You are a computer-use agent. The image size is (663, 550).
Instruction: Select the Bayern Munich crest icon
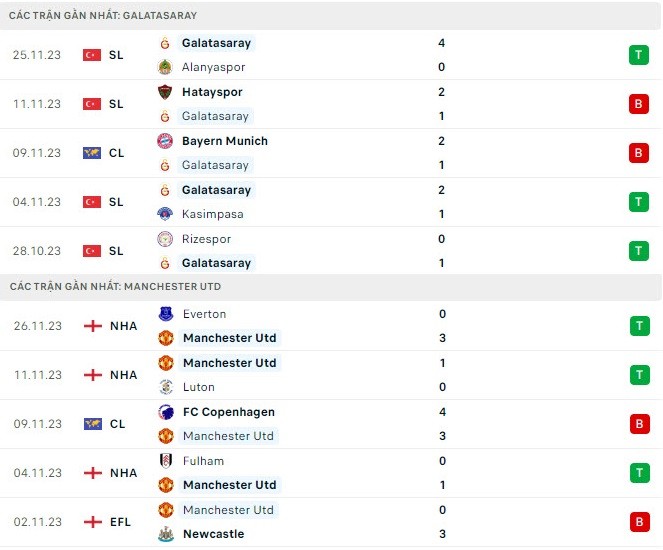pos(166,141)
